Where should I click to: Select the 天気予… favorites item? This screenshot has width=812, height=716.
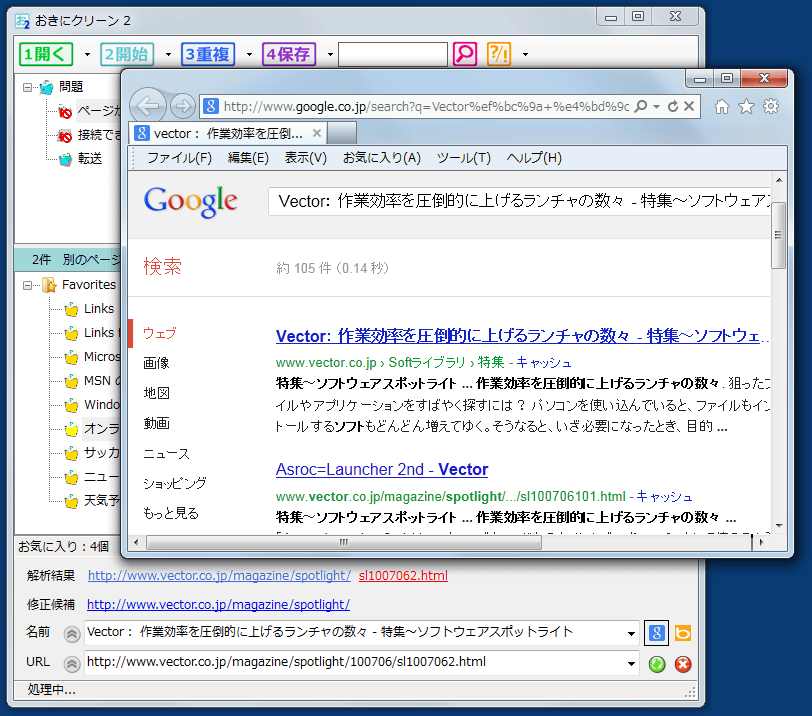(x=102, y=500)
